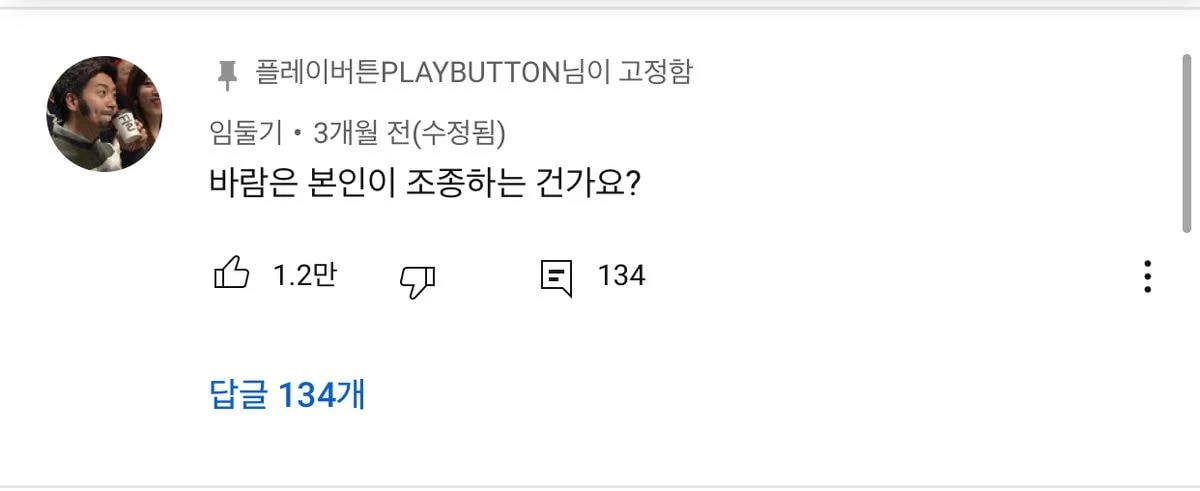Click the 플레이버튼PLAYBUTTON channel name in pinned notice
The image size is (1200, 491).
(x=405, y=73)
